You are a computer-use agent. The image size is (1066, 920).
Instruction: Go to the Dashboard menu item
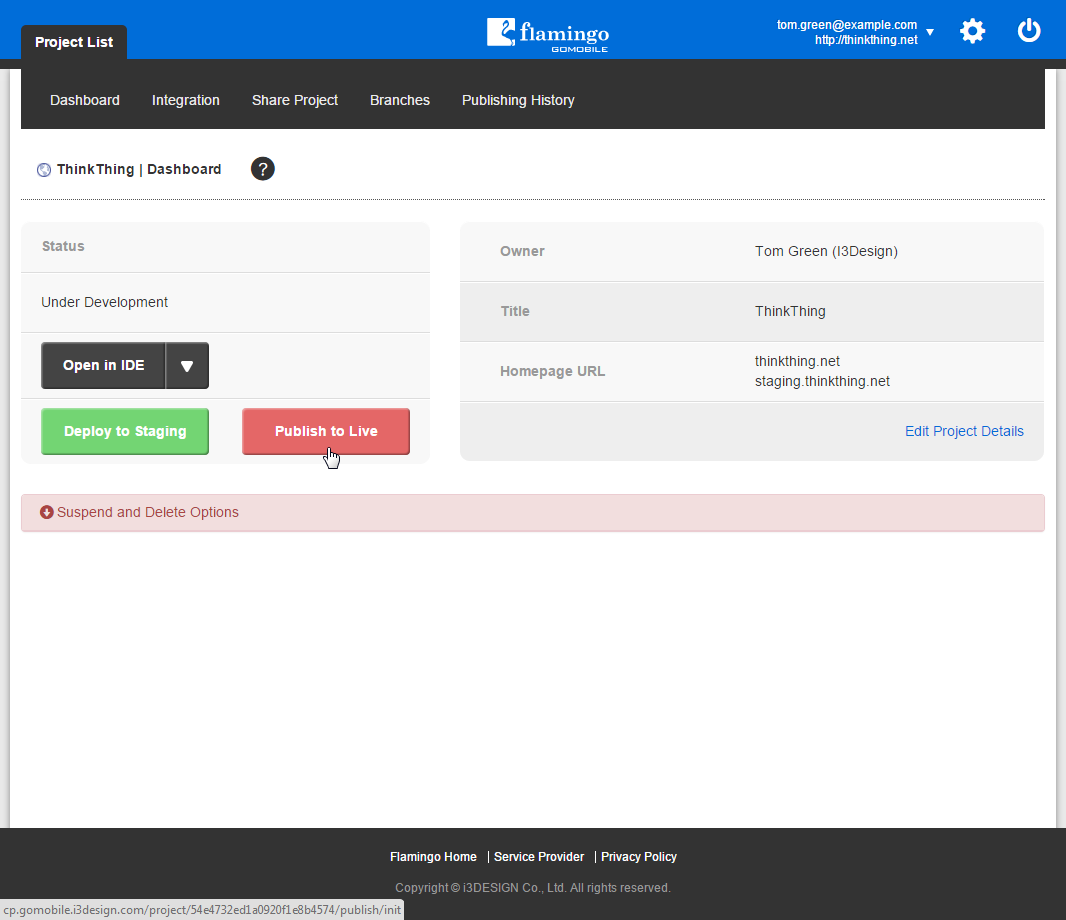(85, 101)
